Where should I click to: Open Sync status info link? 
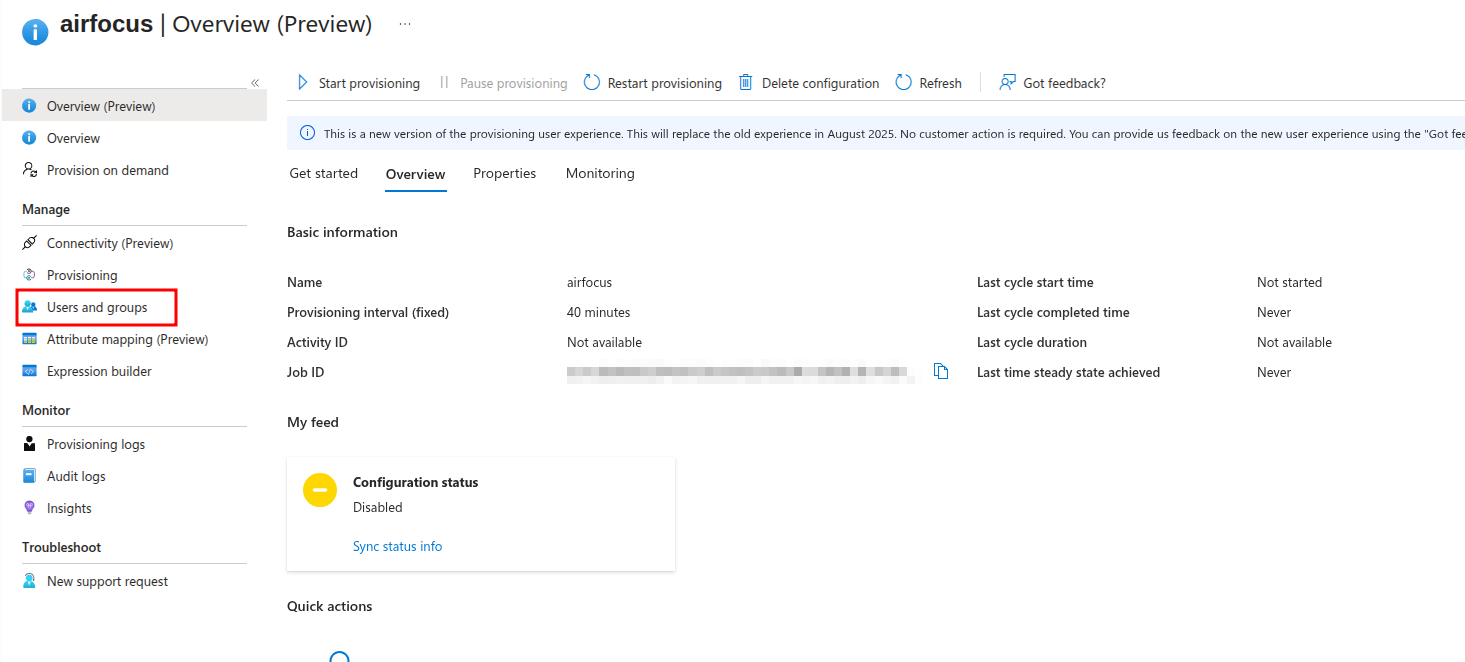(x=397, y=547)
